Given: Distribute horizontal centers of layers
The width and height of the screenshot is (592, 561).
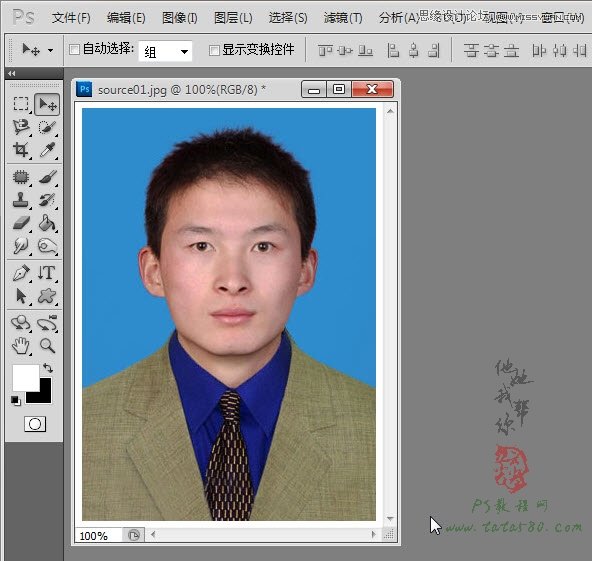Looking at the screenshot, I should click(560, 50).
